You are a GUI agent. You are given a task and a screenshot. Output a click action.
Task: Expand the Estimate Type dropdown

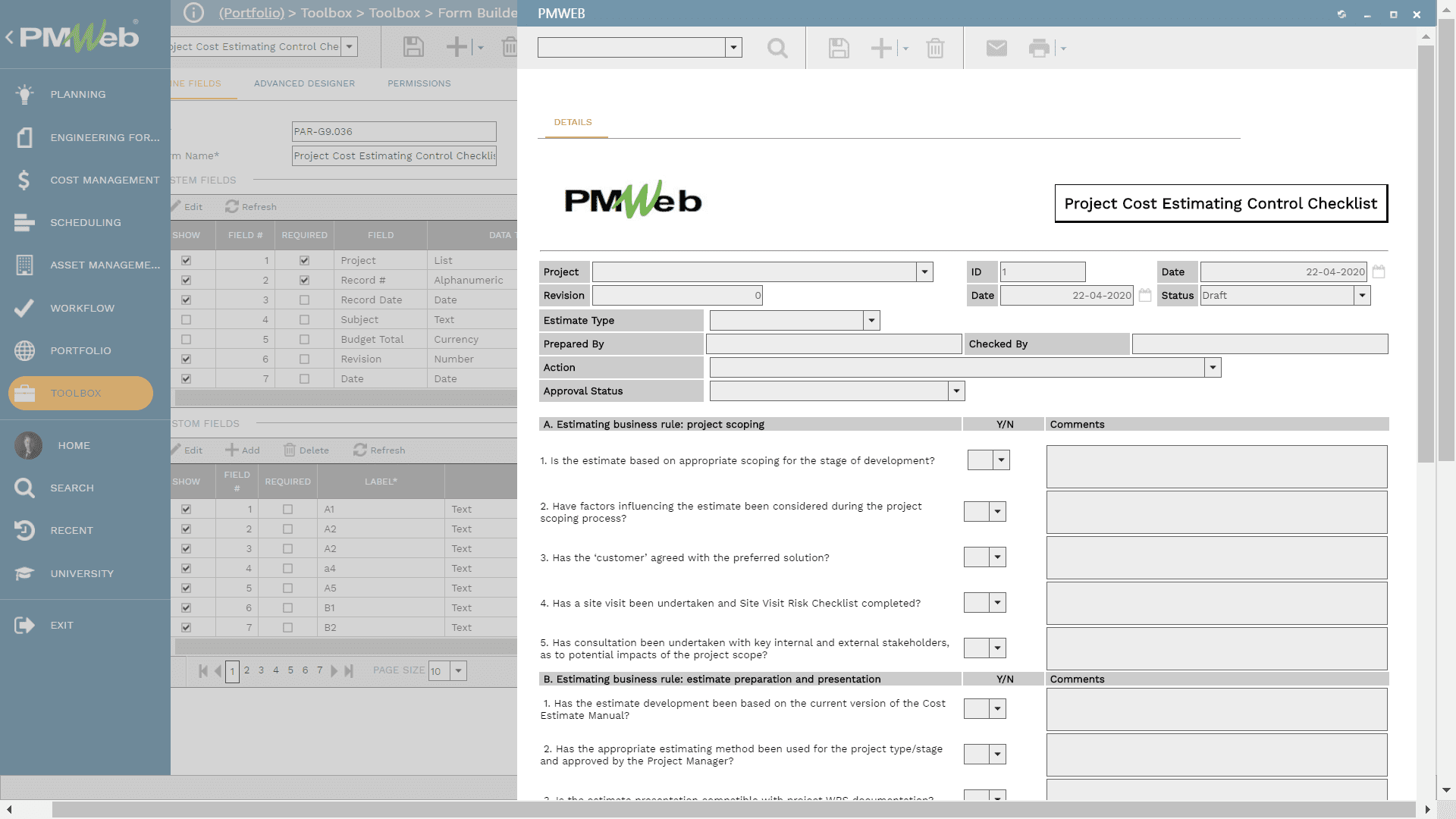coord(871,320)
